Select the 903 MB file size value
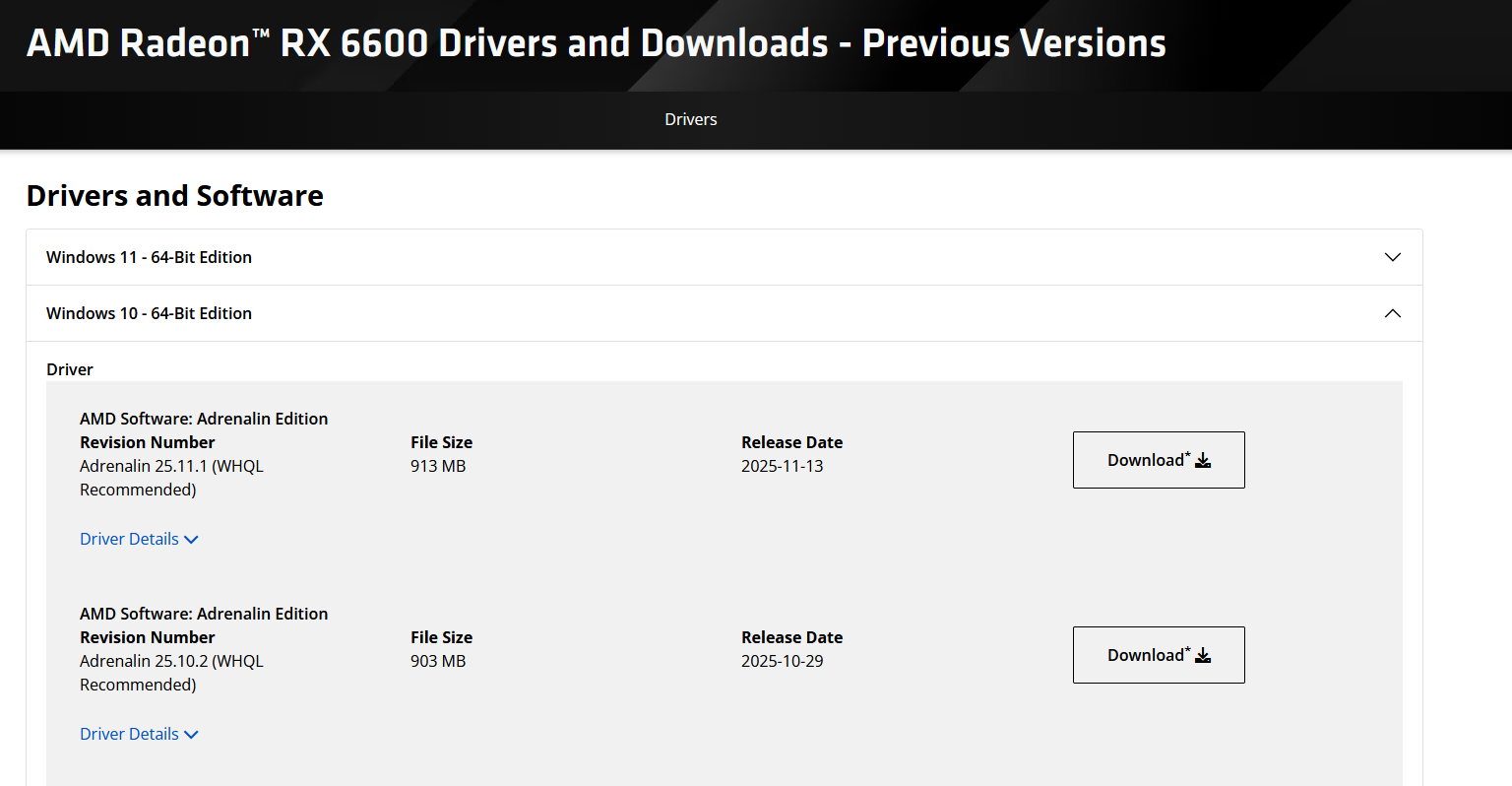This screenshot has height=786, width=1512. (x=438, y=661)
